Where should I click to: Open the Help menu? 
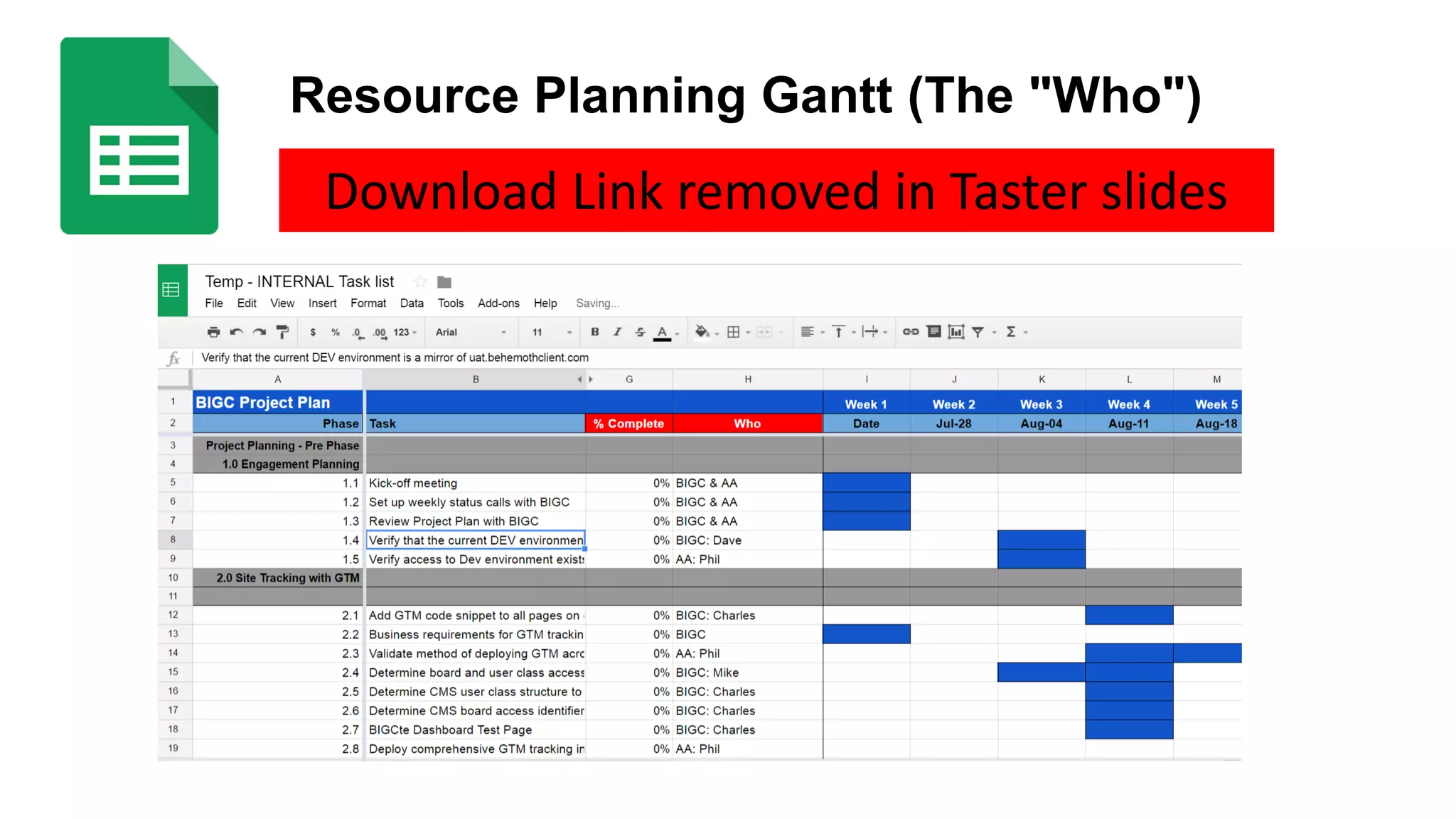click(x=545, y=304)
